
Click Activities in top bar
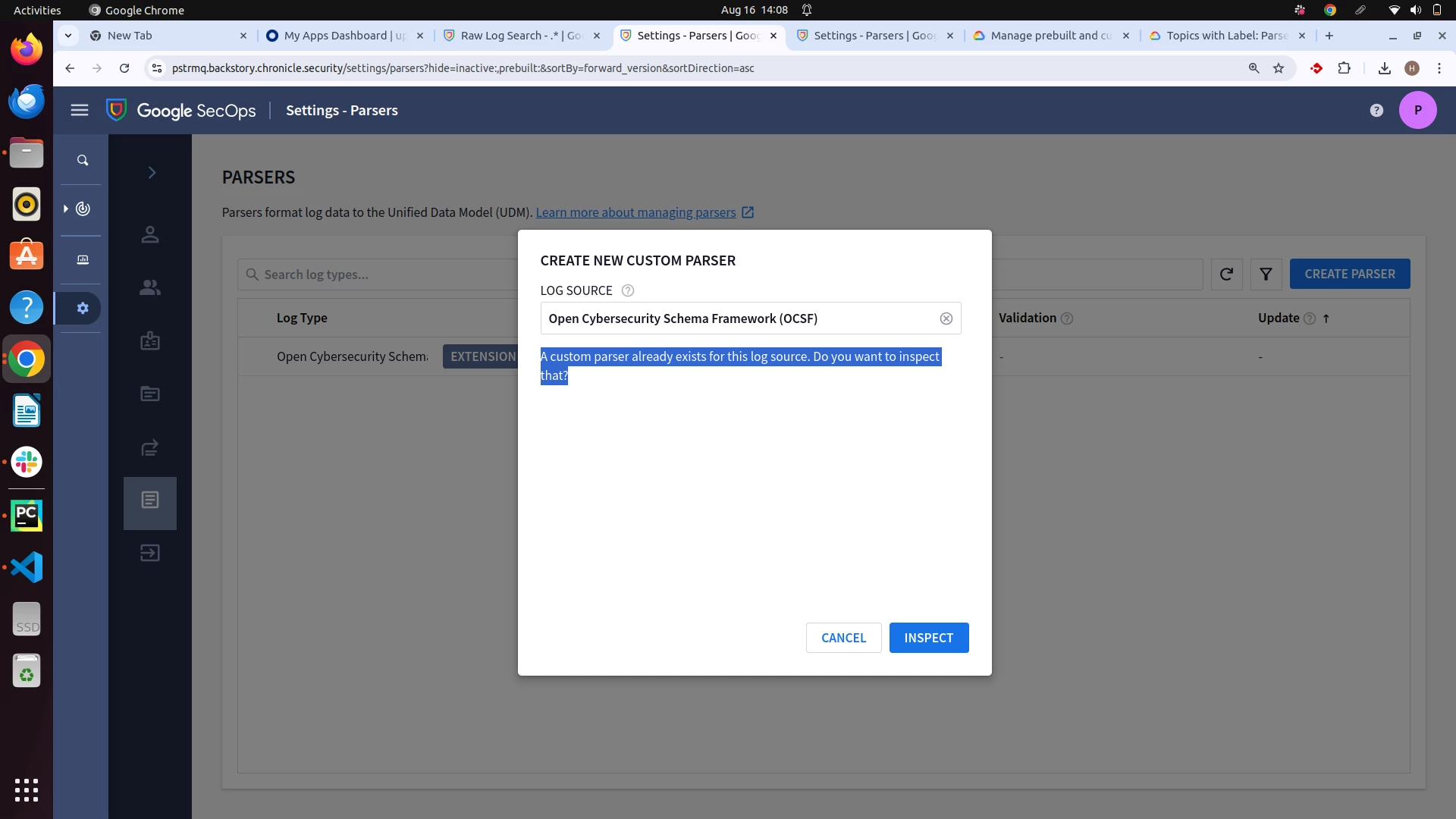[37, 10]
